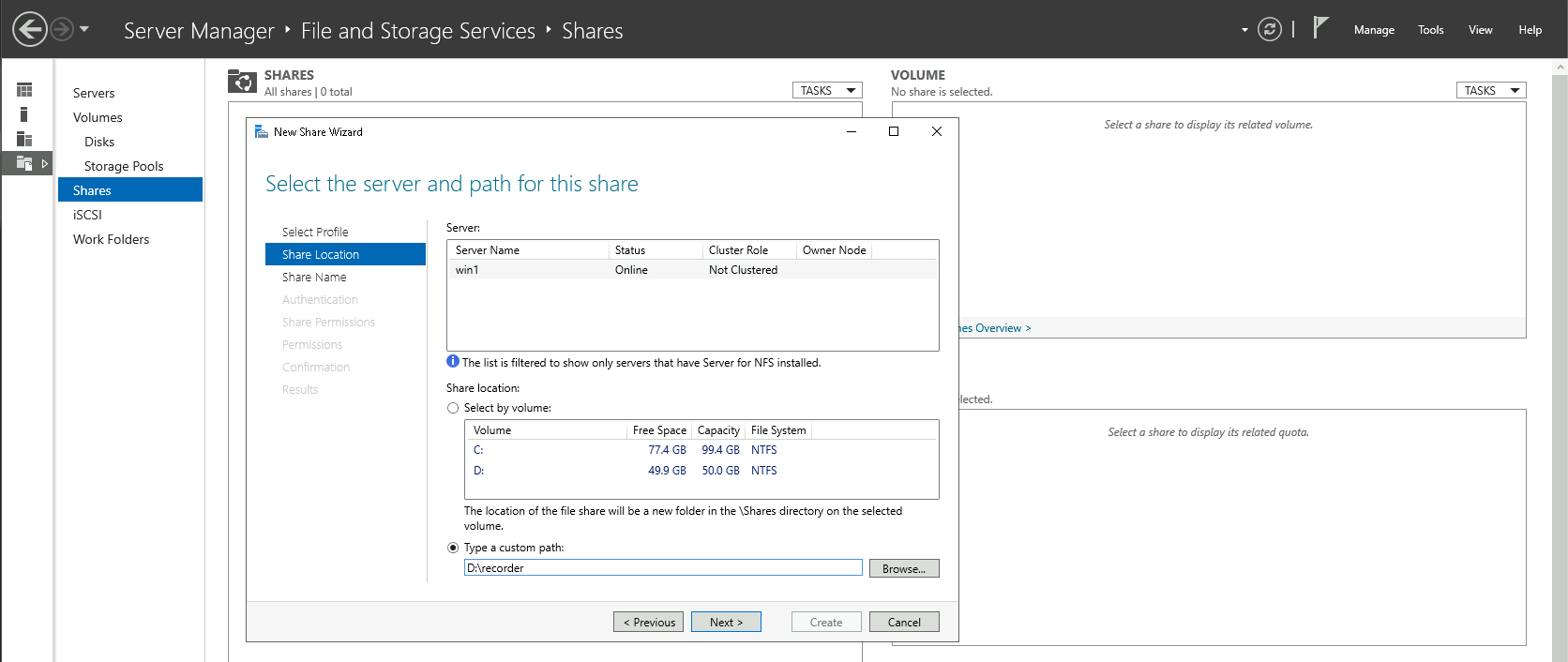
Task: Open the Manage menu
Action: [x=1373, y=30]
